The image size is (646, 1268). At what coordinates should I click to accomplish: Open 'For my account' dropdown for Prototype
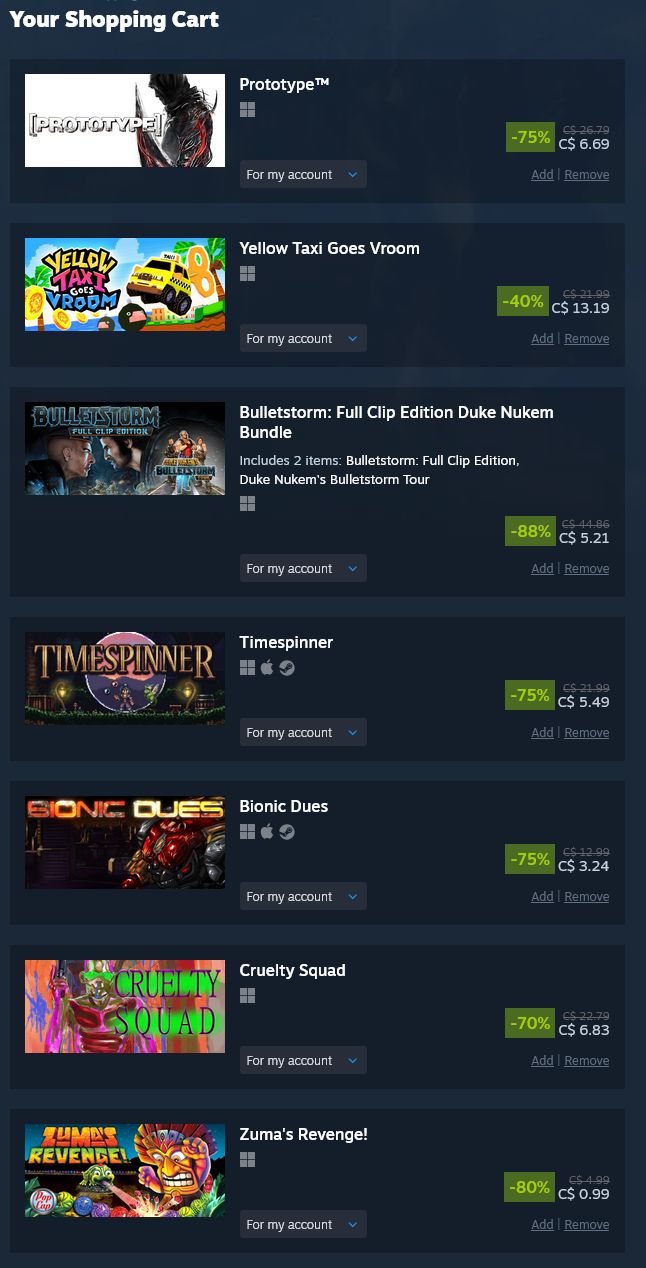303,174
